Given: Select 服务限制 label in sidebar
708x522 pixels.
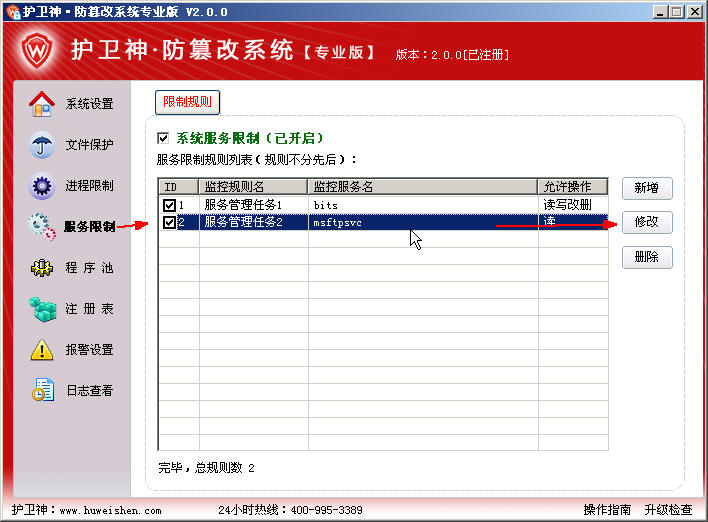Looking at the screenshot, I should pos(89,227).
